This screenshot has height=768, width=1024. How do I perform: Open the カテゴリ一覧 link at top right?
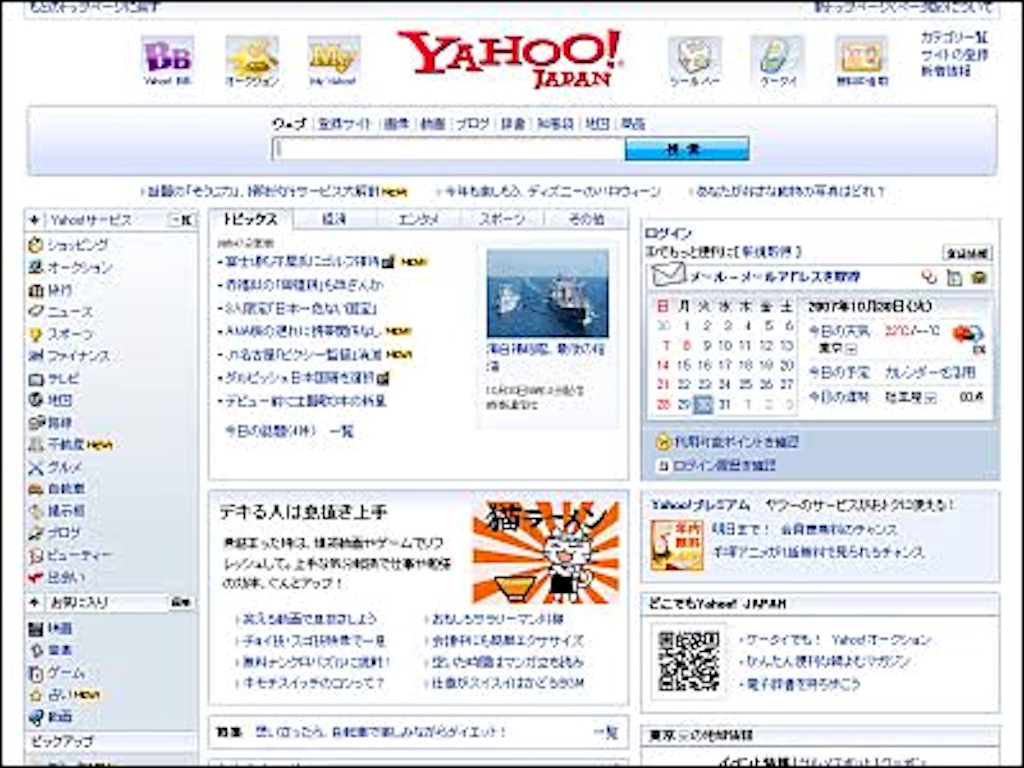(954, 37)
